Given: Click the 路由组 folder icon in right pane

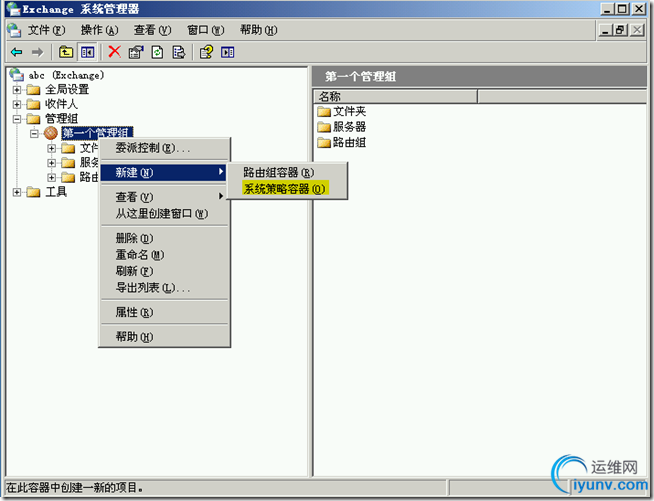Looking at the screenshot, I should click(324, 143).
